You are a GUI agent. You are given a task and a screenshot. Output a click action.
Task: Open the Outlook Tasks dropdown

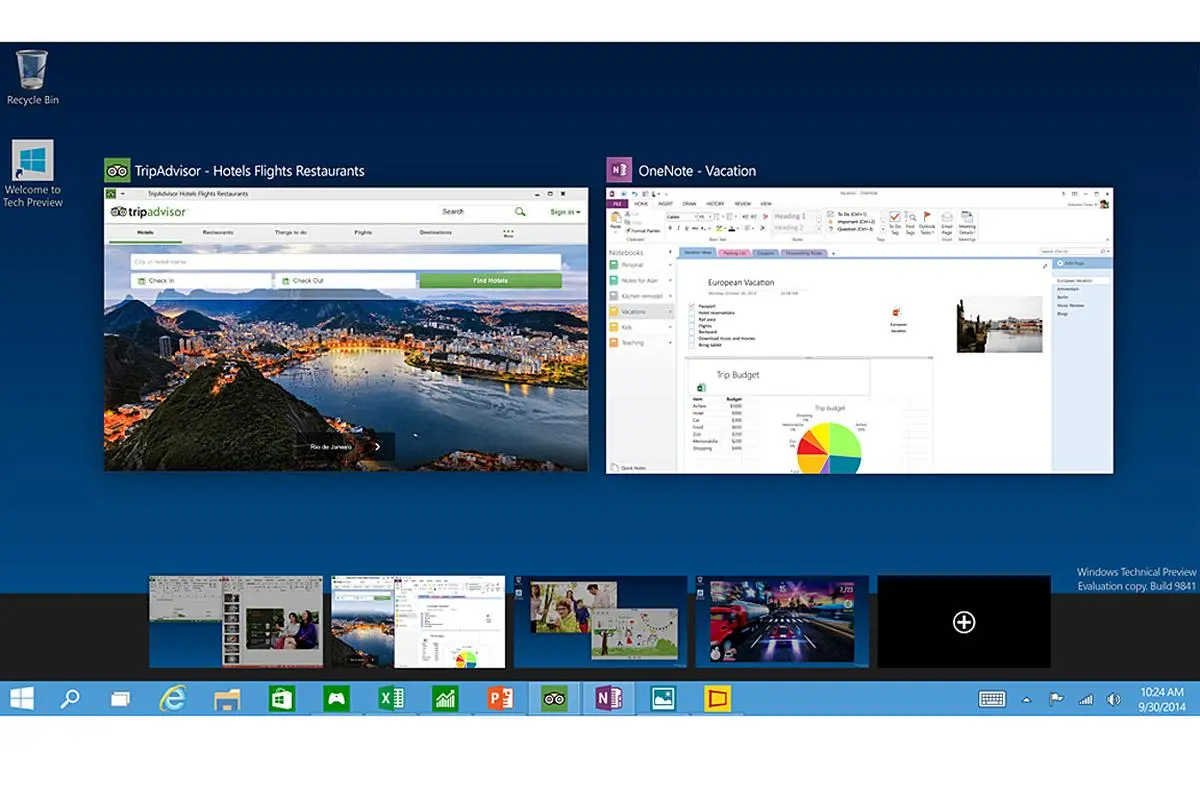[x=927, y=218]
